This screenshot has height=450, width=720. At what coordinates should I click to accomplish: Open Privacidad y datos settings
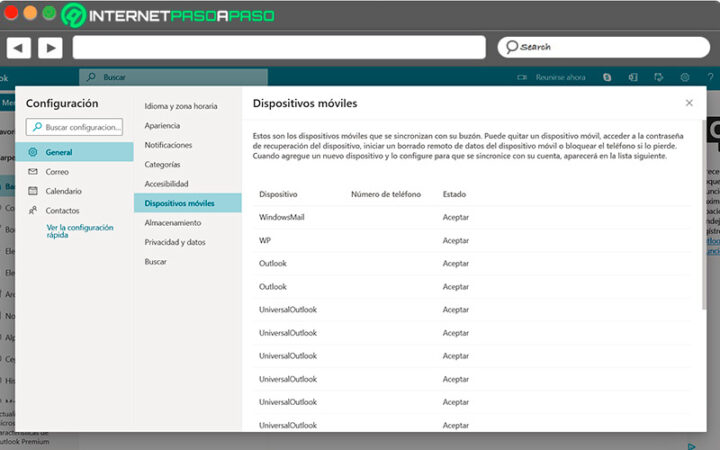[x=175, y=242]
